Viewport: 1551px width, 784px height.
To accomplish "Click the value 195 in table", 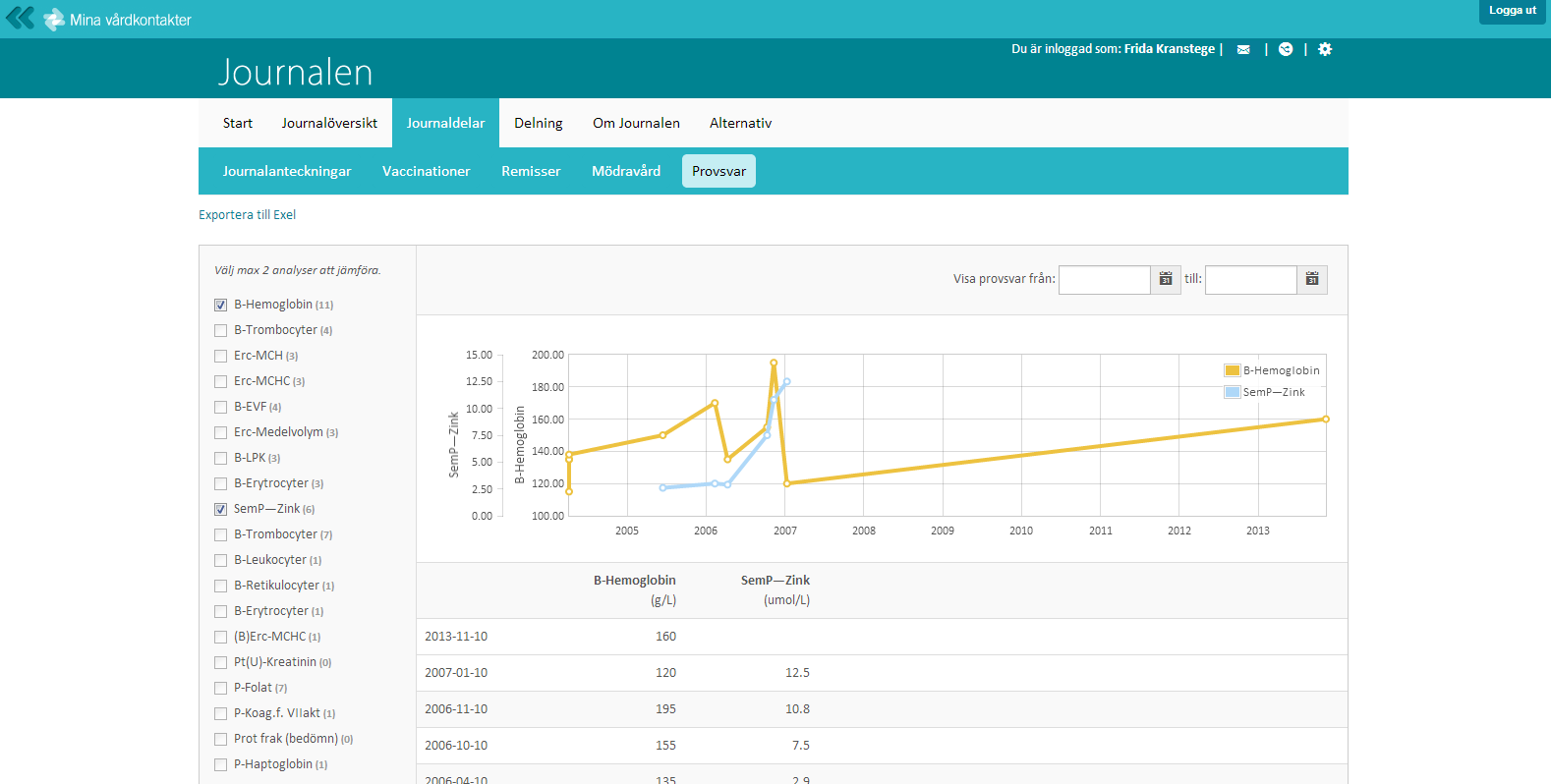I will tap(665, 709).
